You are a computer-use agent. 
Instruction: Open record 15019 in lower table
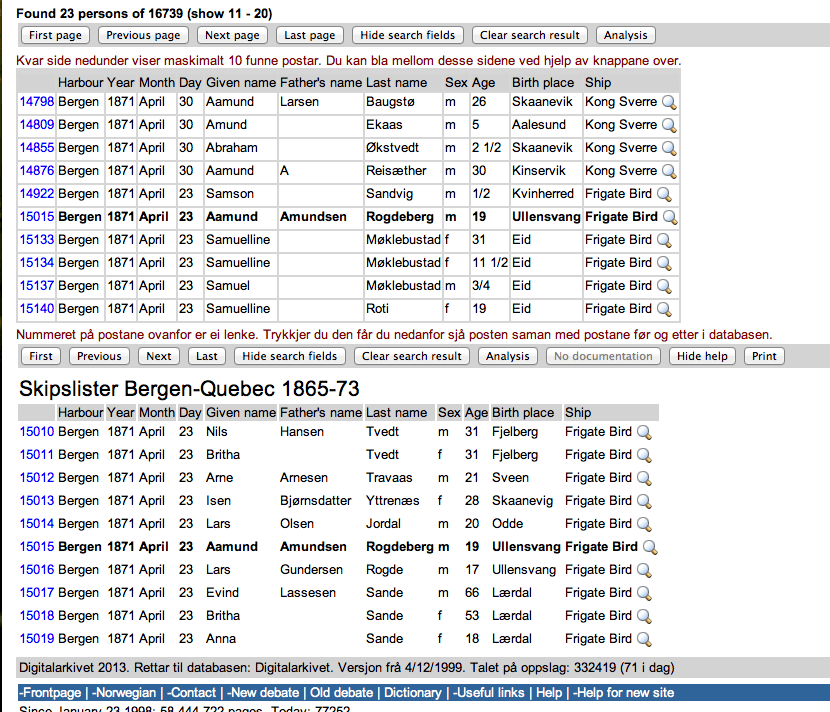point(36,639)
